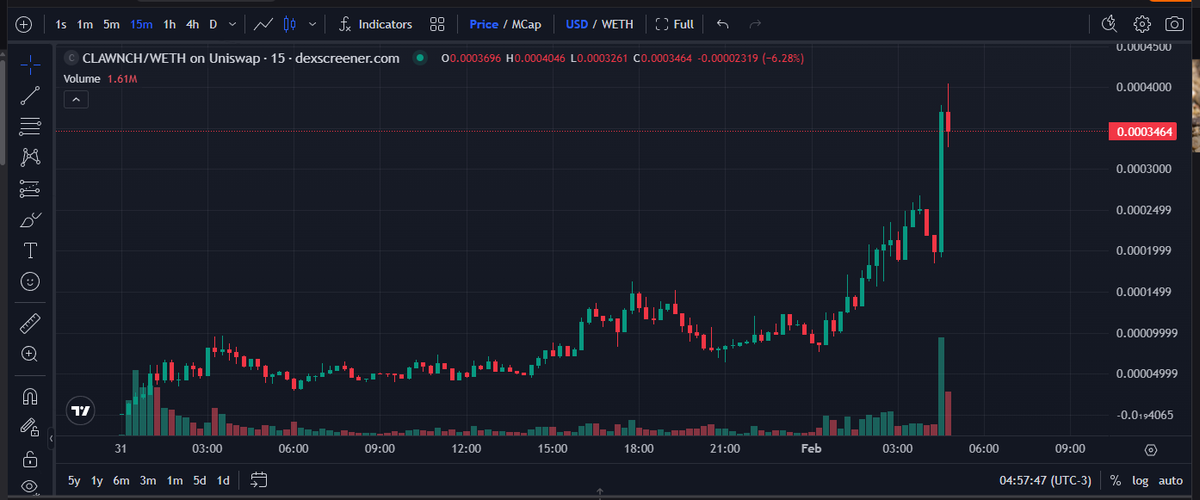Open quick search icon
Screen dimensions: 1200x500
click(x=1109, y=24)
